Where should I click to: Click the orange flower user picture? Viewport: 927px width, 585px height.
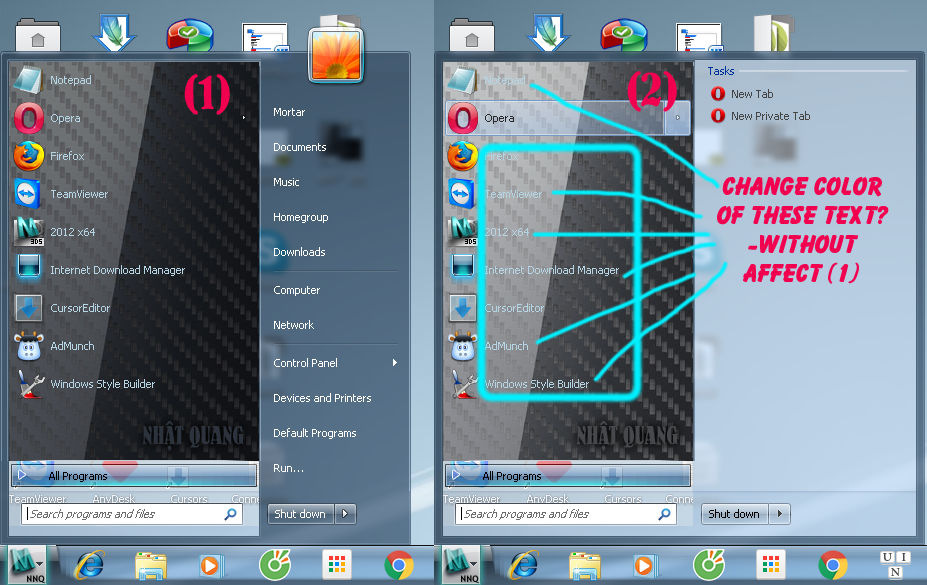pos(336,54)
